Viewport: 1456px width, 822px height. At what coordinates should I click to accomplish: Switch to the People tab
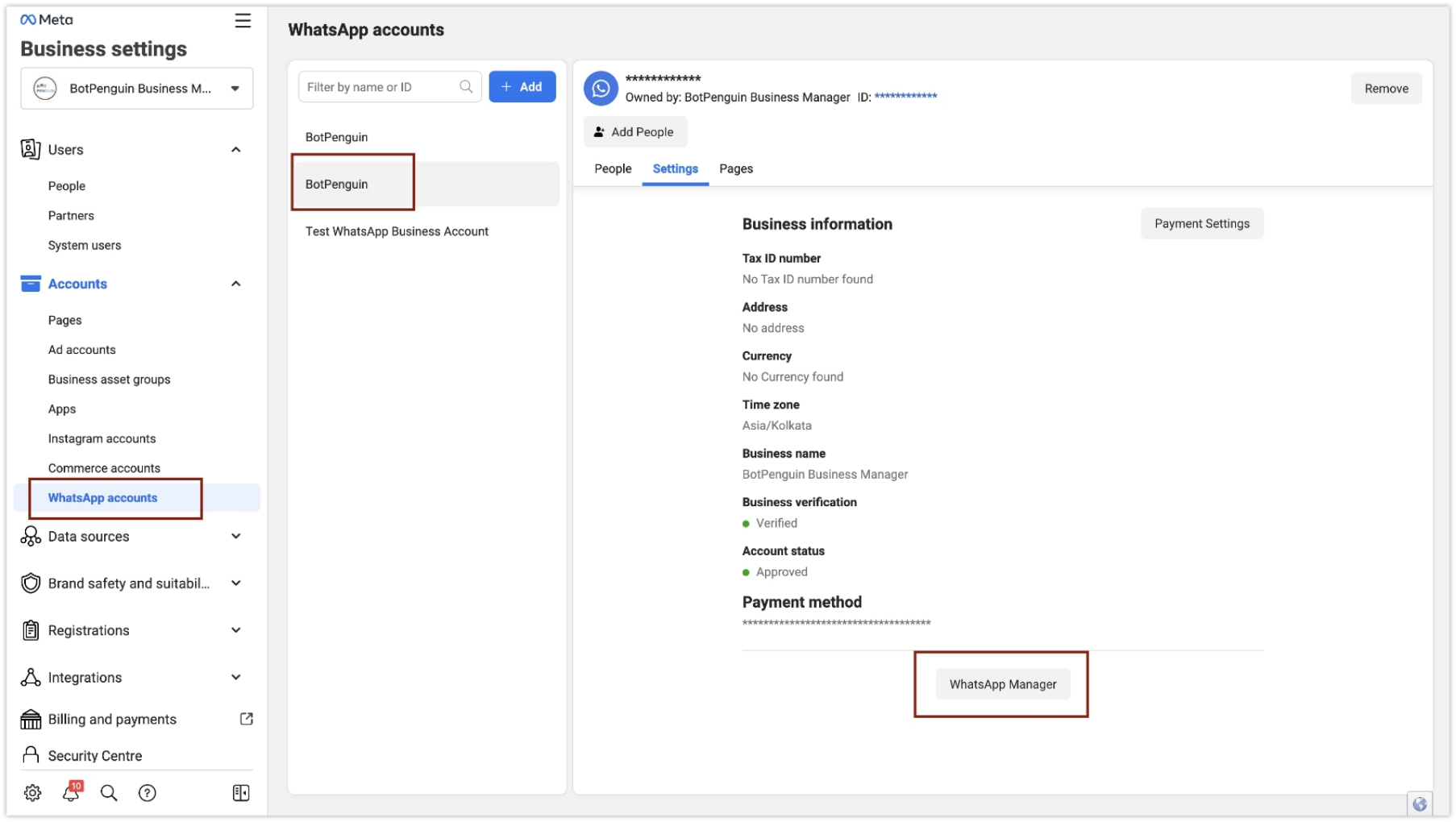click(613, 168)
